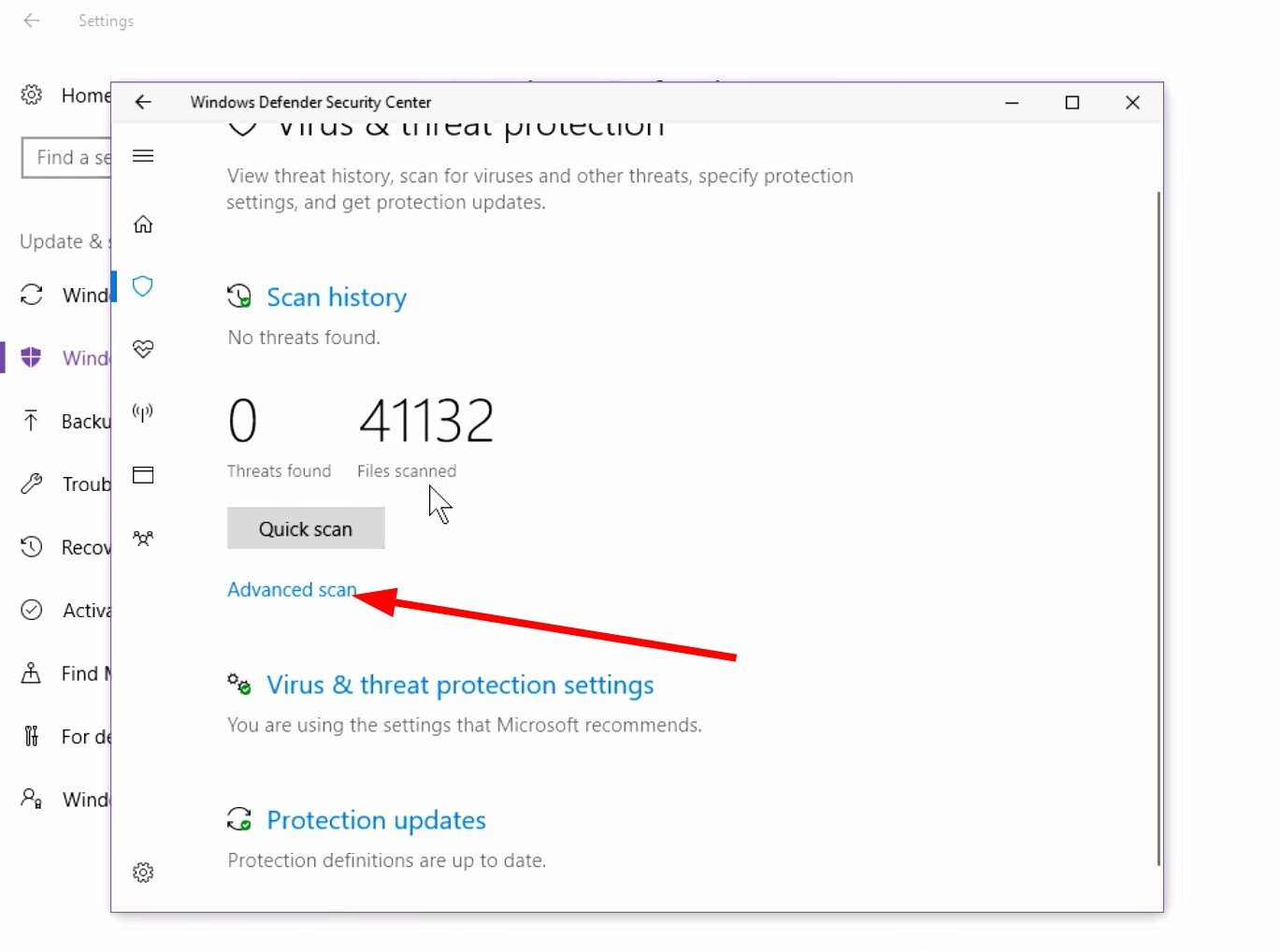The height and width of the screenshot is (952, 1280).
Task: Click 'Protection definitions are up to date.' text
Action: point(386,860)
